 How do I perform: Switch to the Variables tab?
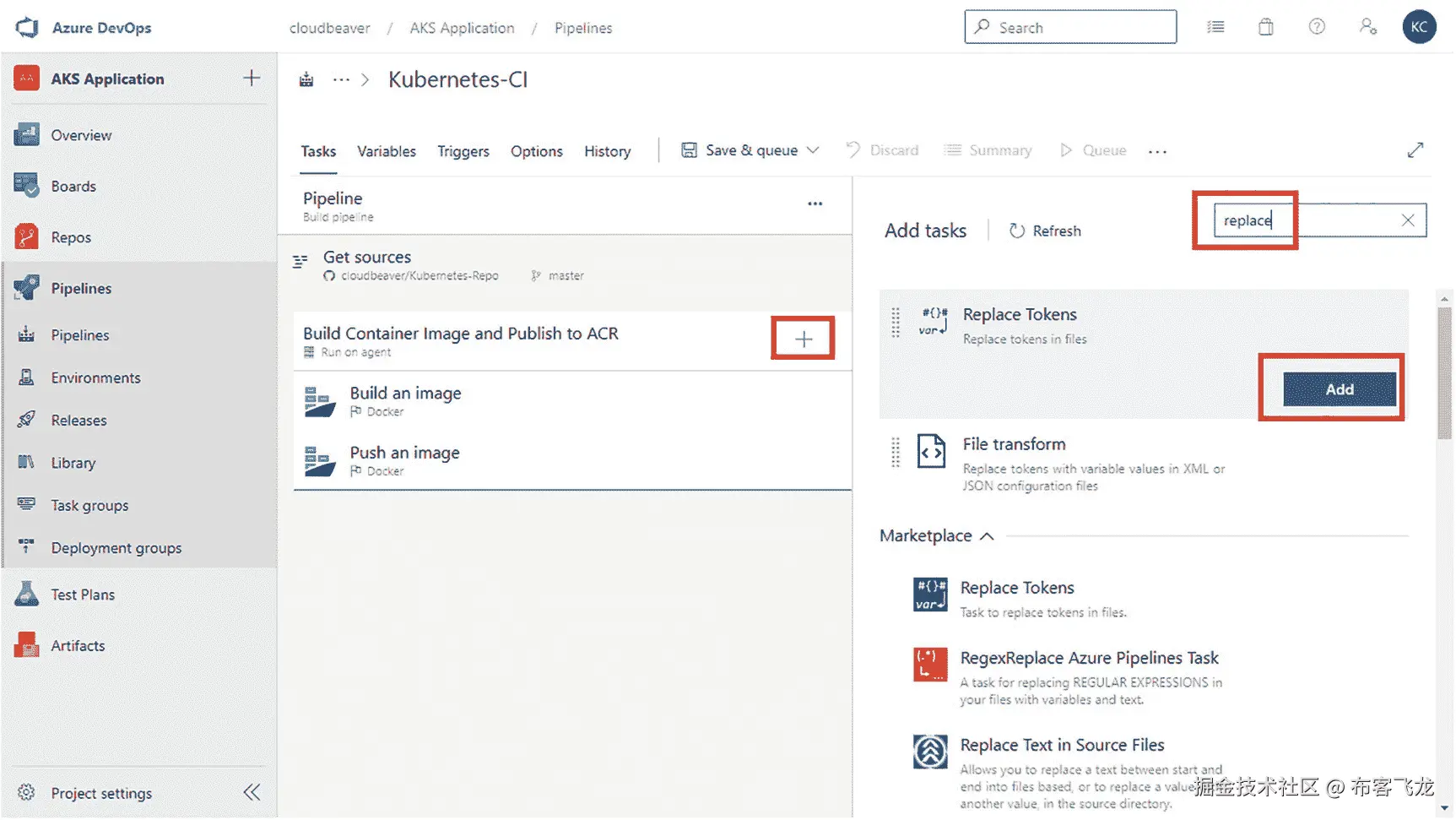[387, 151]
